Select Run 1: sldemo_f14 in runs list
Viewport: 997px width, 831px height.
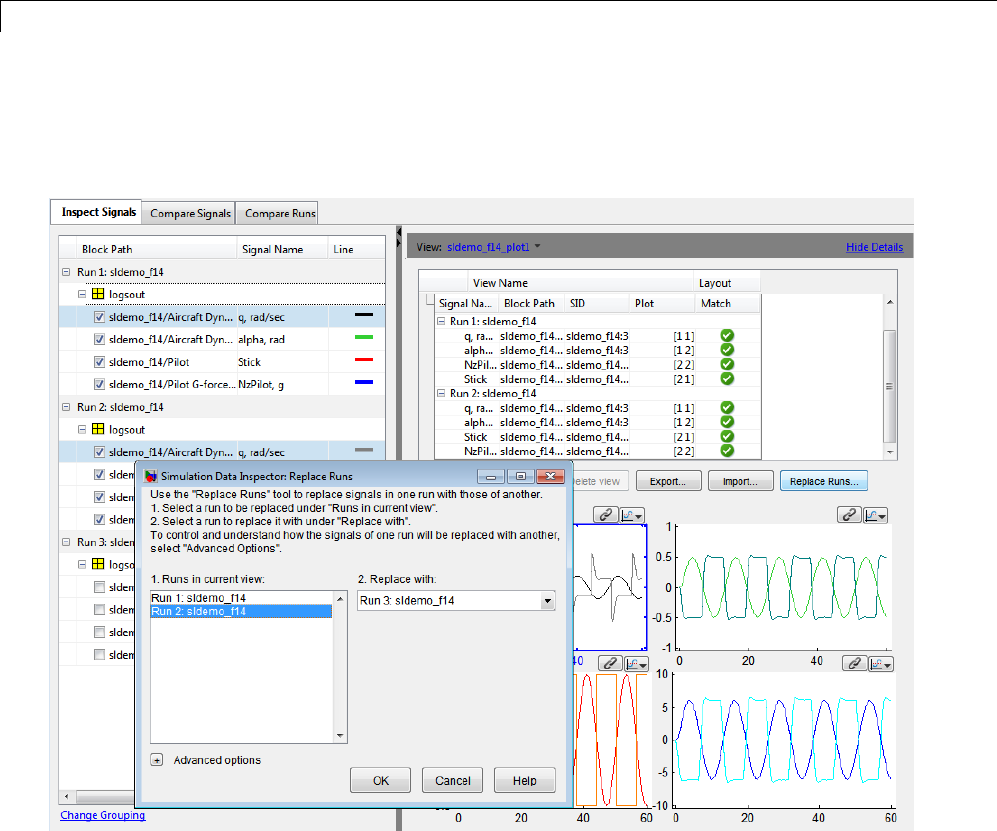[x=198, y=598]
